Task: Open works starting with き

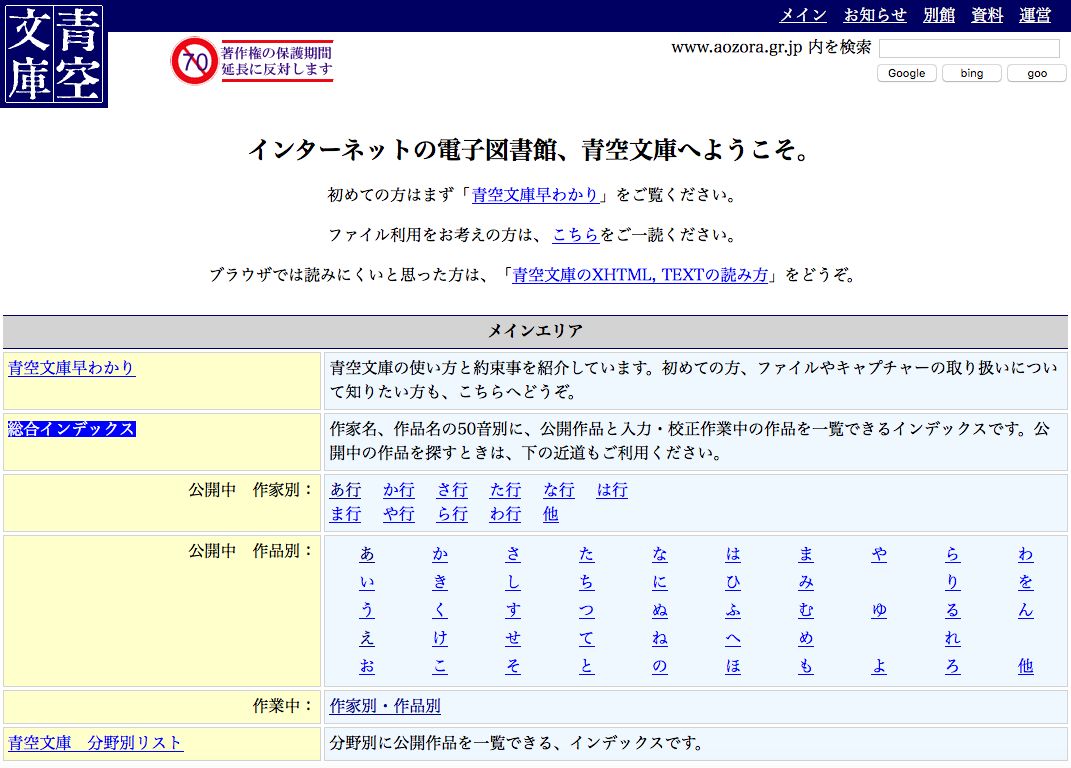Action: coord(441,582)
